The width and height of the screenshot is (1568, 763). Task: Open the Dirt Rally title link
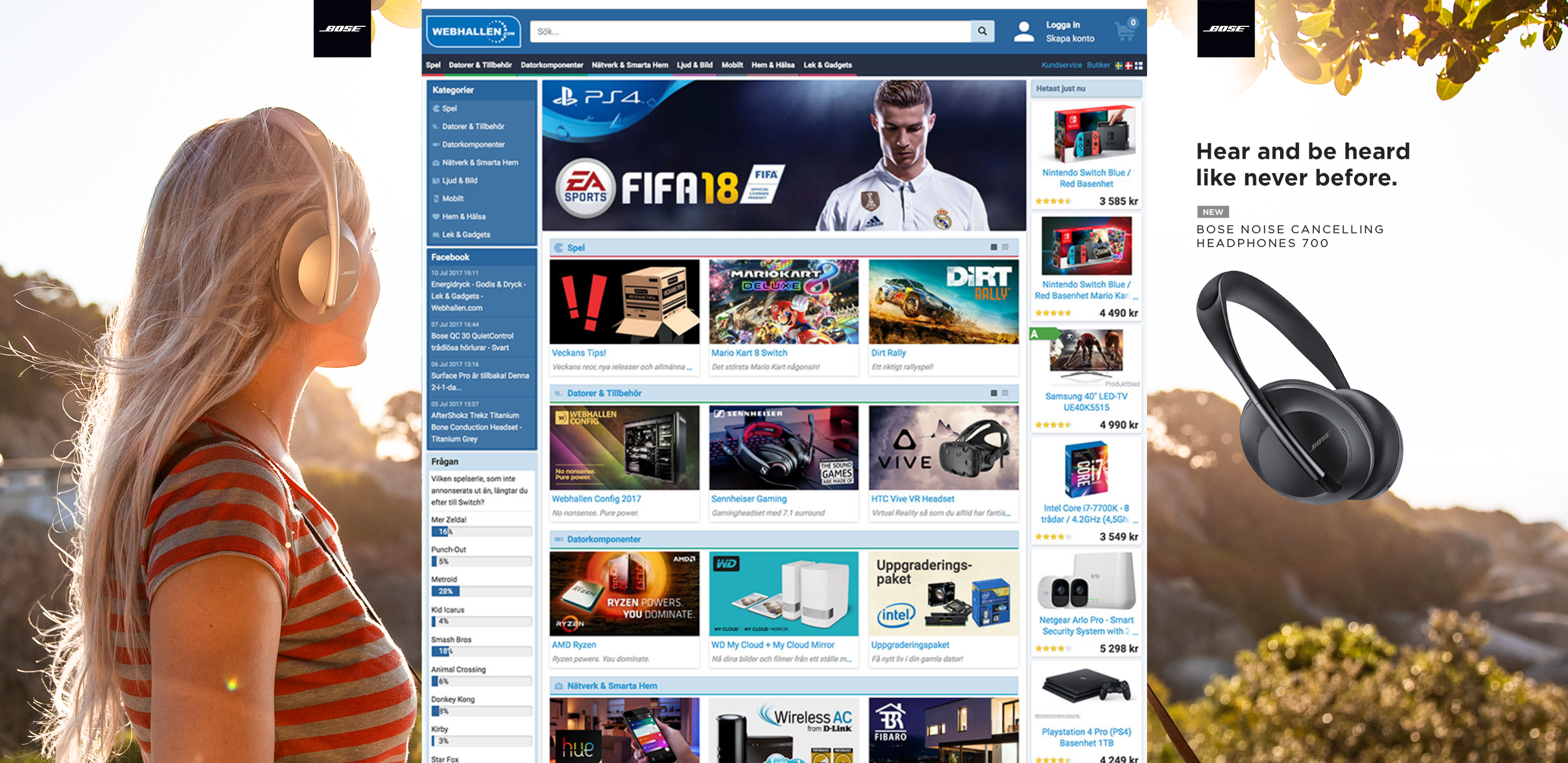point(888,353)
